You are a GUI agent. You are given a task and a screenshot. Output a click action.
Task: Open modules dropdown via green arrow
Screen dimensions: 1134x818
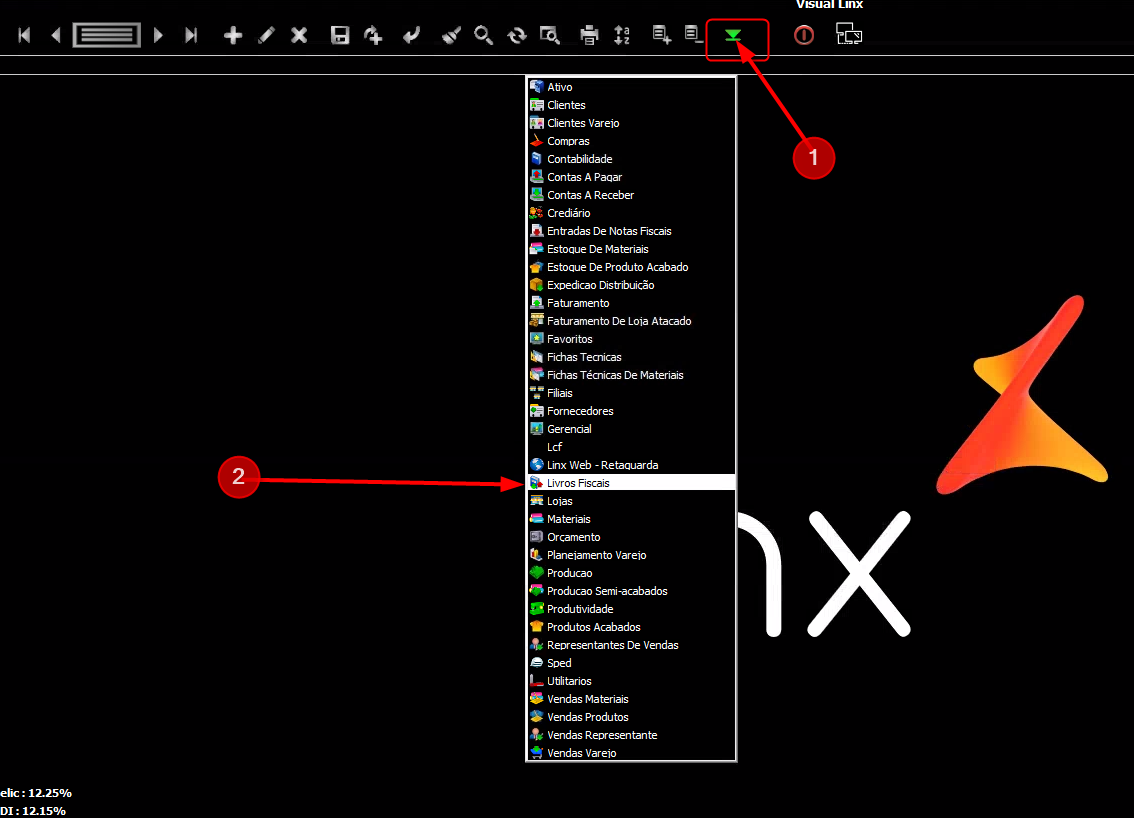tap(733, 35)
